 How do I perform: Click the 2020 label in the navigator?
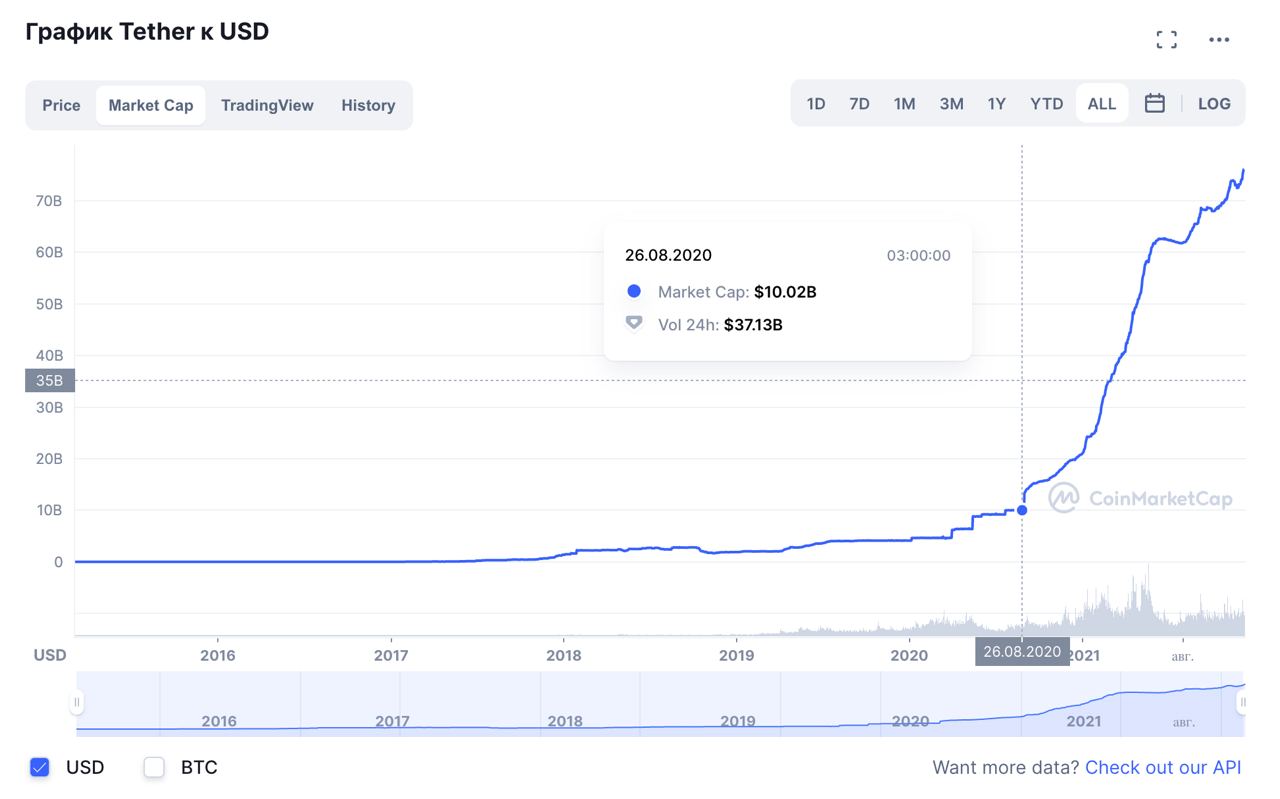pyautogui.click(x=910, y=721)
